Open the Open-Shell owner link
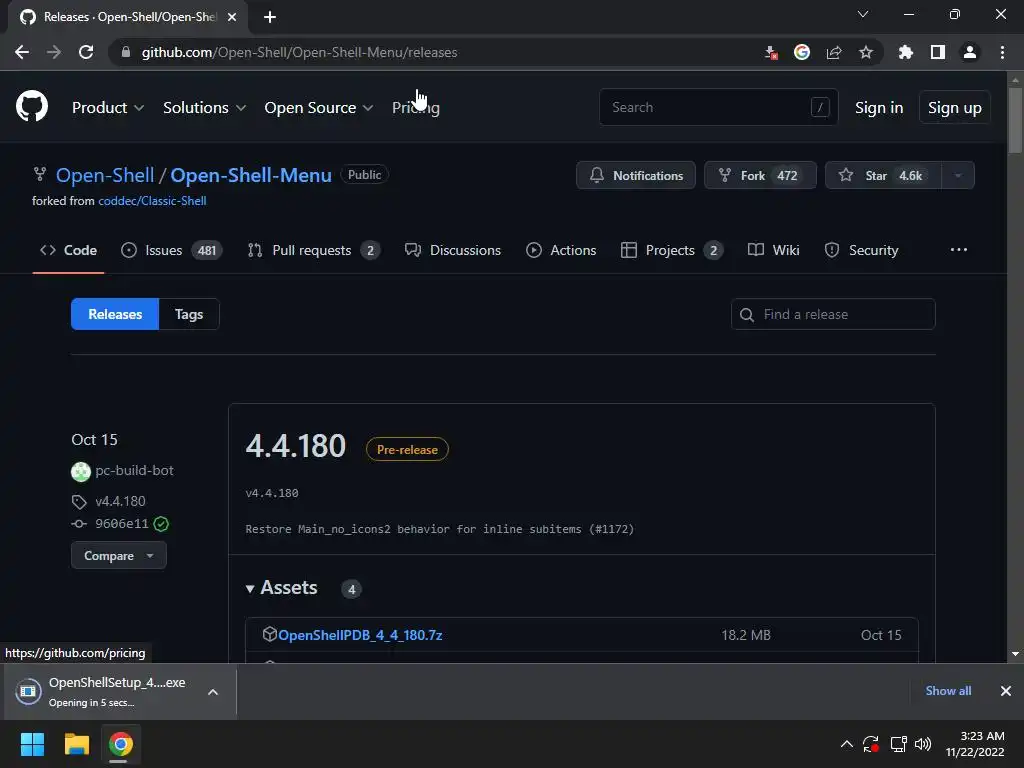 point(105,175)
